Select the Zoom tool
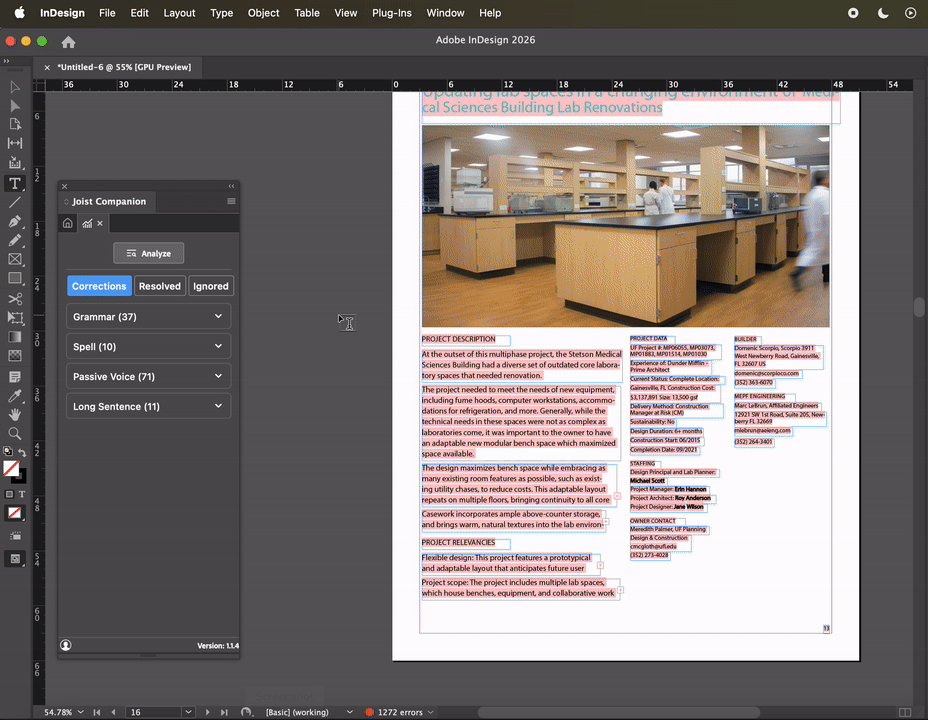 [15, 433]
